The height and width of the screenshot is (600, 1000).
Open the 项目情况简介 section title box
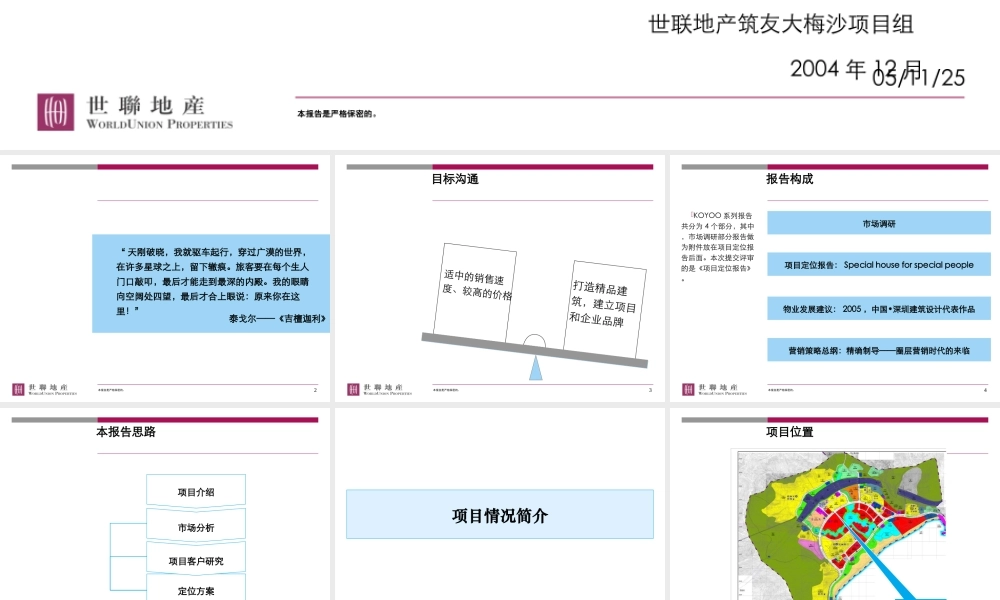point(500,515)
